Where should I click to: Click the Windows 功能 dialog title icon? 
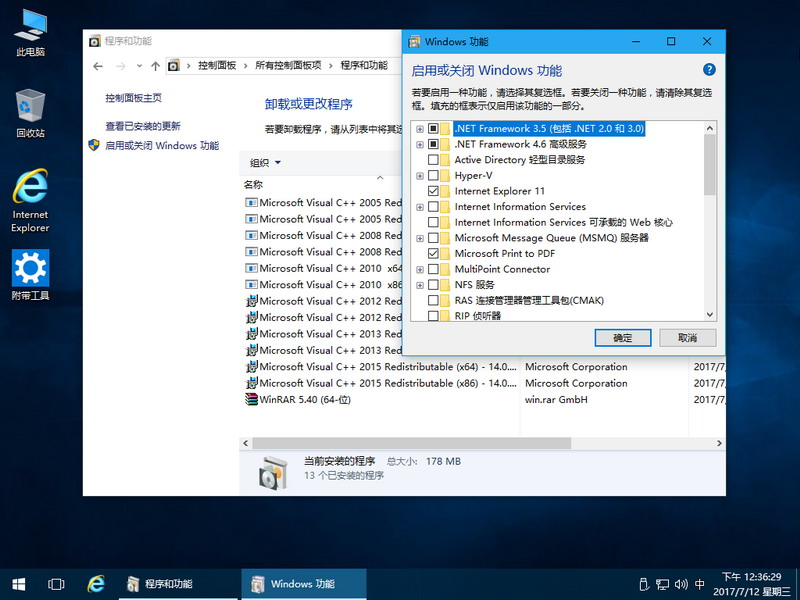coord(414,41)
